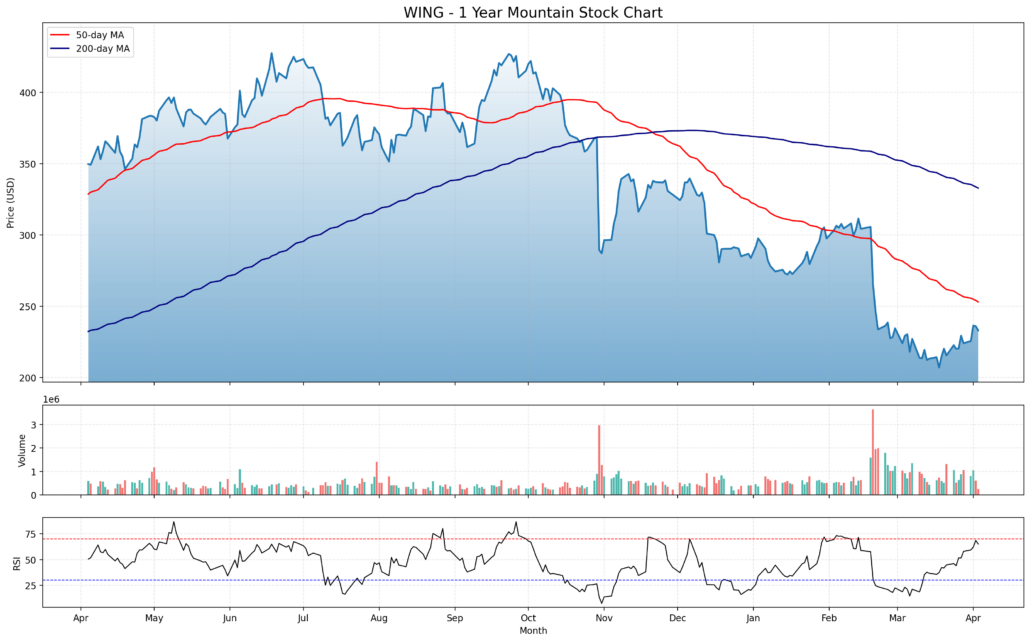Click the 'May' month label

(154, 618)
